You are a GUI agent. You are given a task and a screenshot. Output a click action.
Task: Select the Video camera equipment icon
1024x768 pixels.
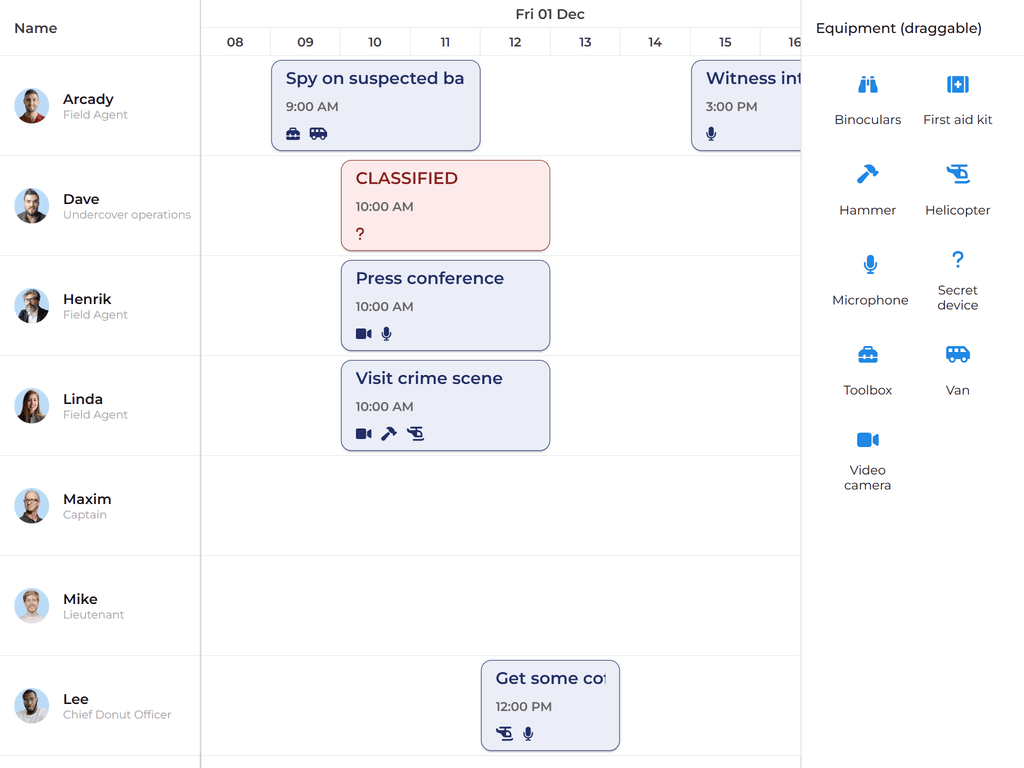click(x=867, y=440)
